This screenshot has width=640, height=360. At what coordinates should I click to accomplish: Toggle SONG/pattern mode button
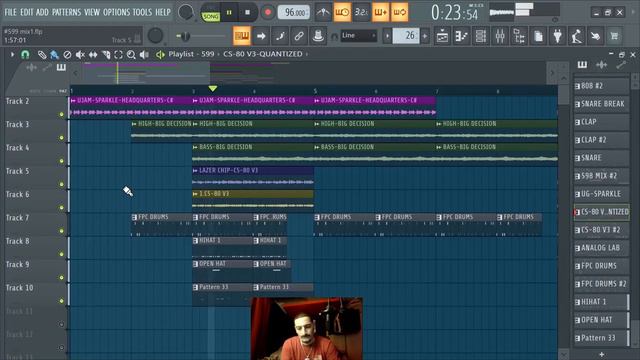(x=211, y=16)
